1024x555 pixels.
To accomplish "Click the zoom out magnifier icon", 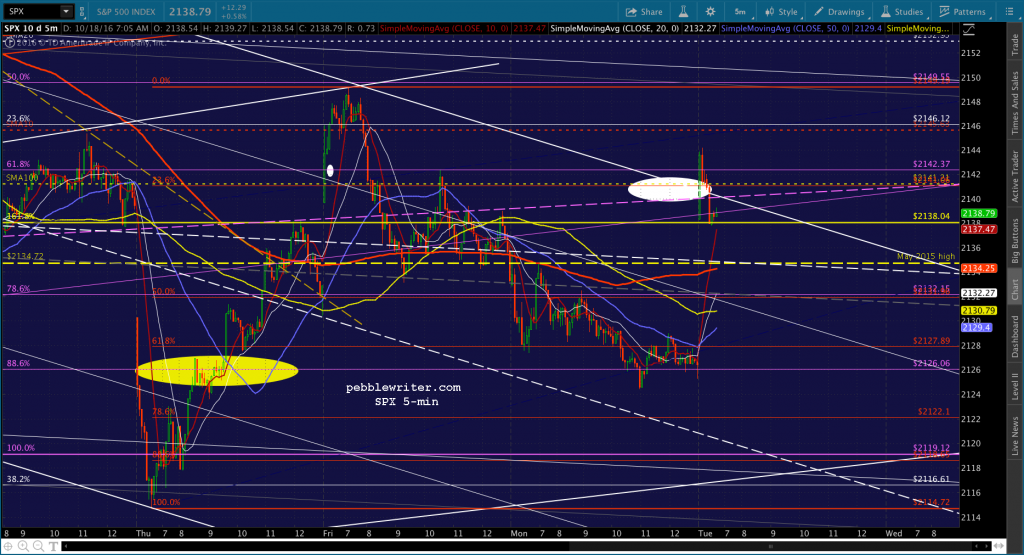I will [x=38, y=547].
